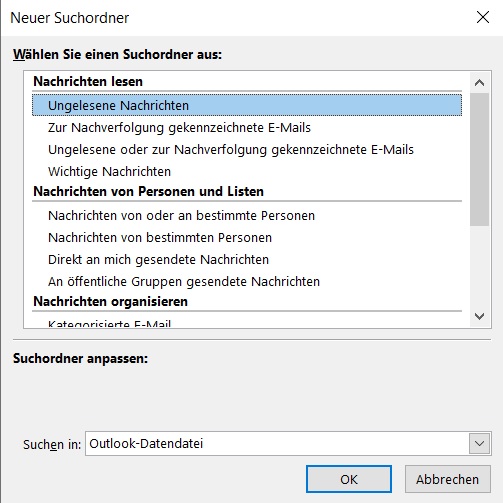Click the Nachrichten organisieren group header
The image size is (503, 503).
[x=110, y=302]
